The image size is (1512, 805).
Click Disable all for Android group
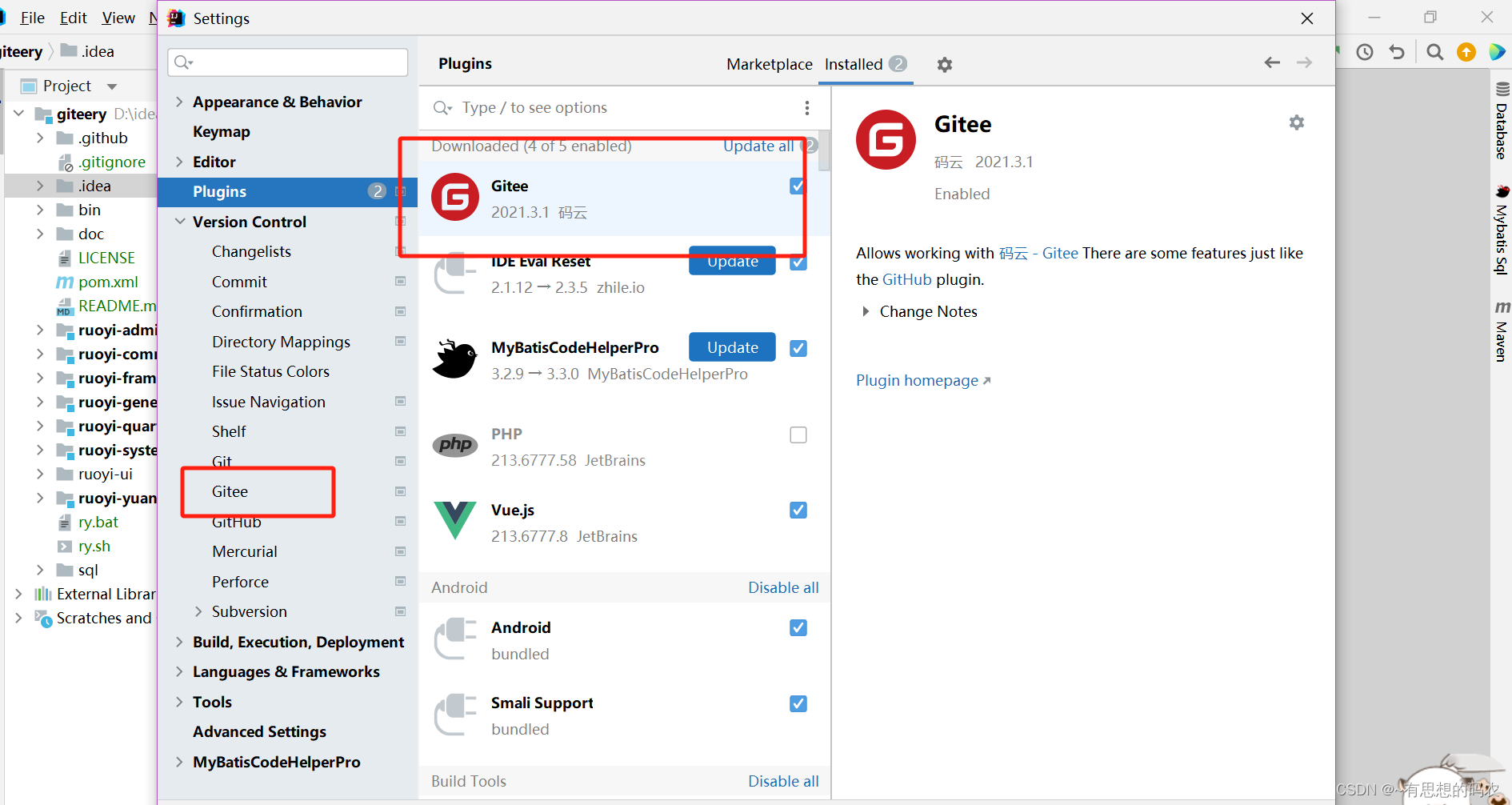[783, 587]
